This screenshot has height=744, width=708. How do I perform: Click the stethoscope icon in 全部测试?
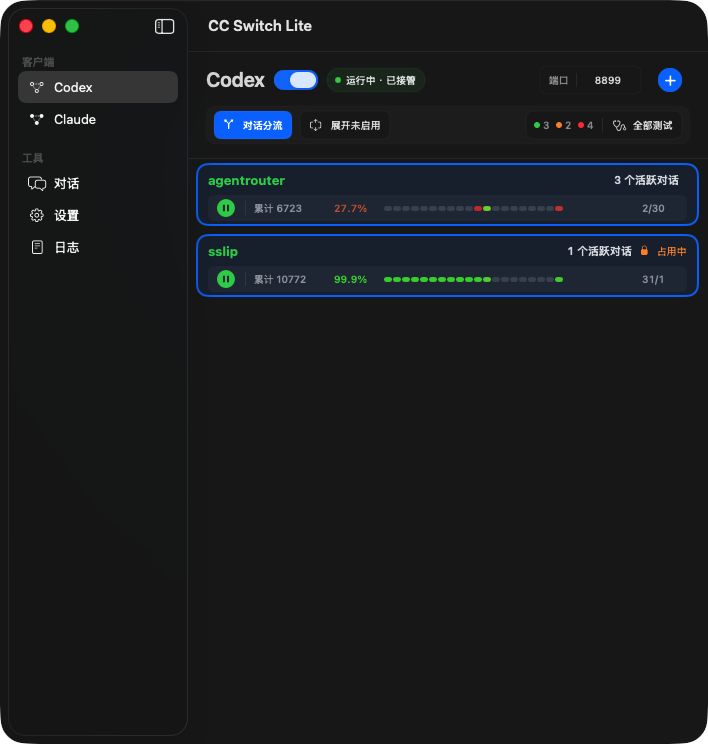pyautogui.click(x=619, y=126)
